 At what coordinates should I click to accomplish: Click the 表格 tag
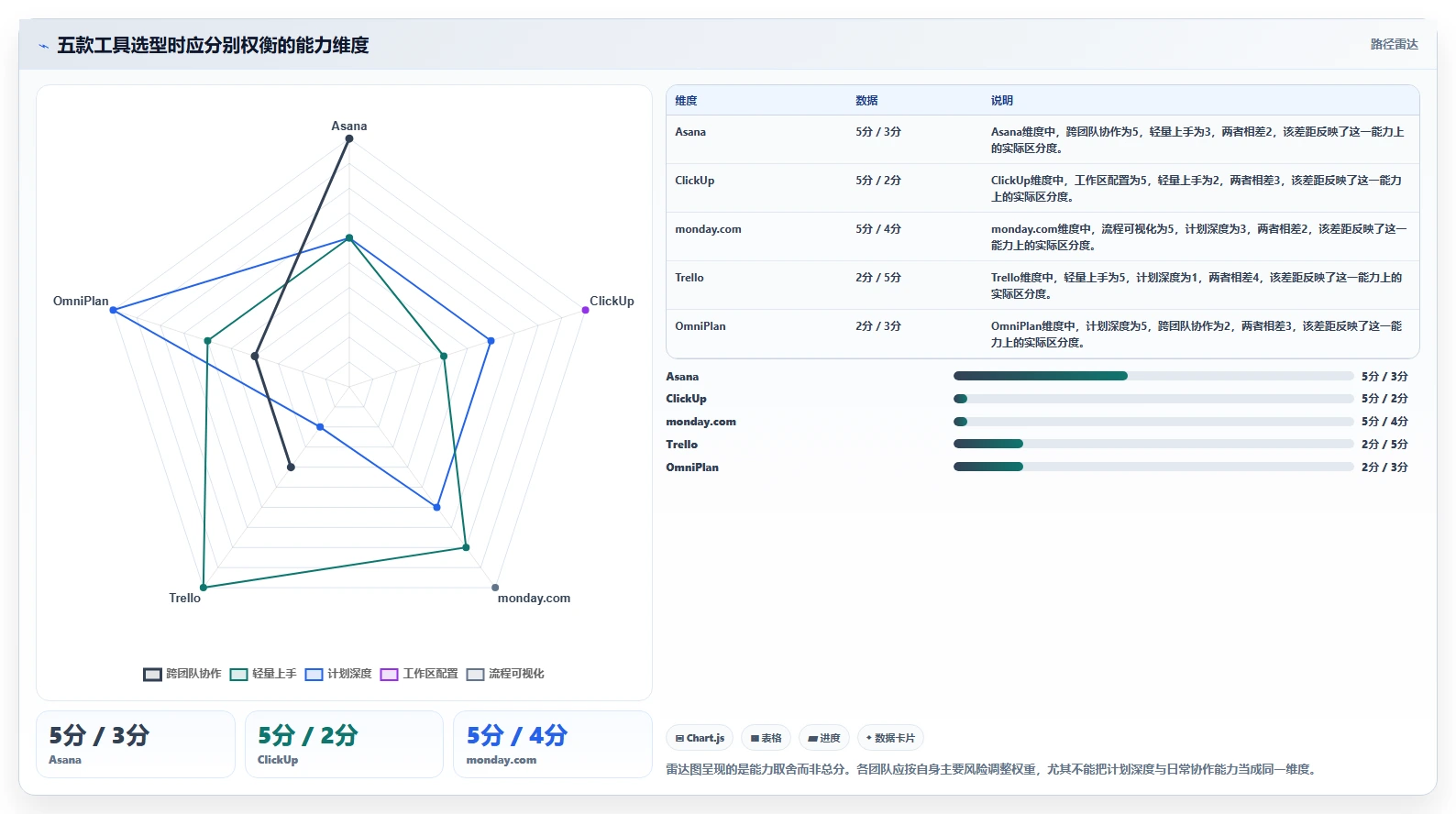click(x=767, y=738)
